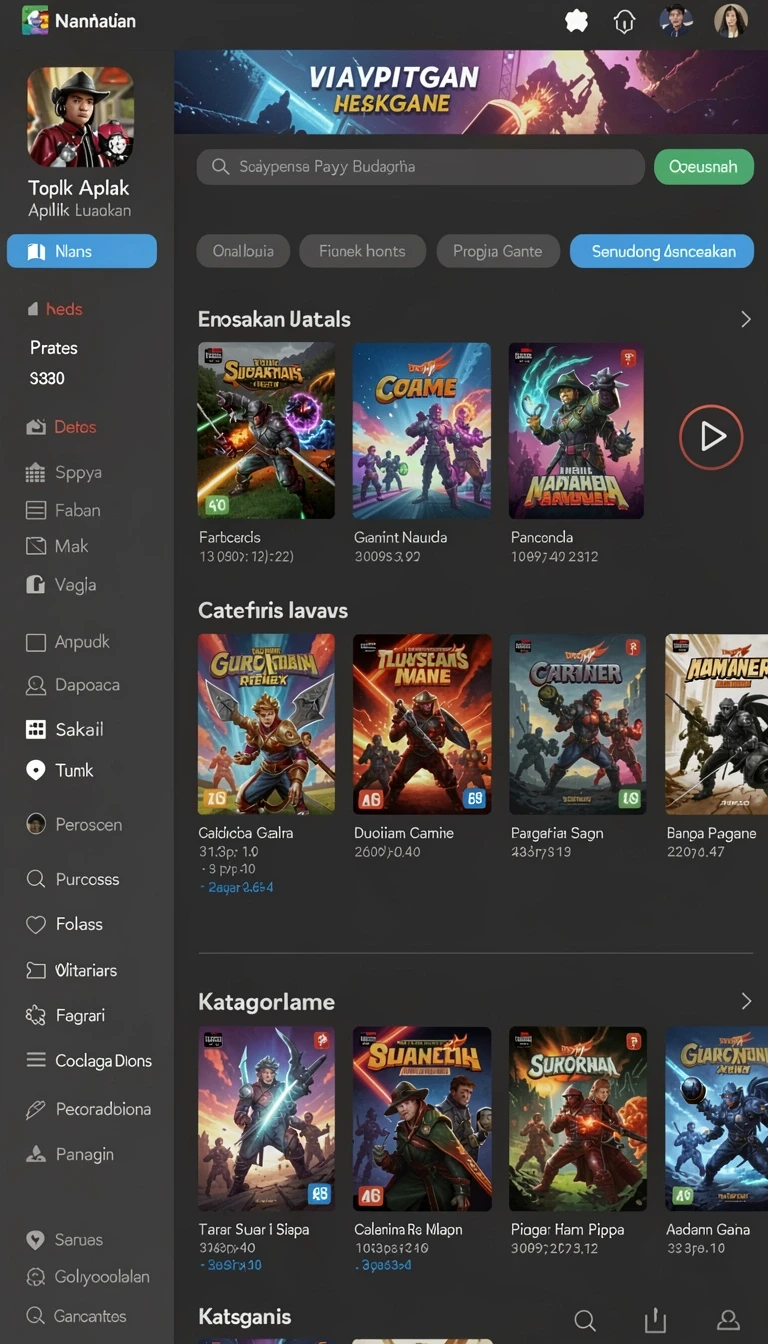768x1344 pixels.
Task: Click the bottom bar search icon
Action: 586,1321
